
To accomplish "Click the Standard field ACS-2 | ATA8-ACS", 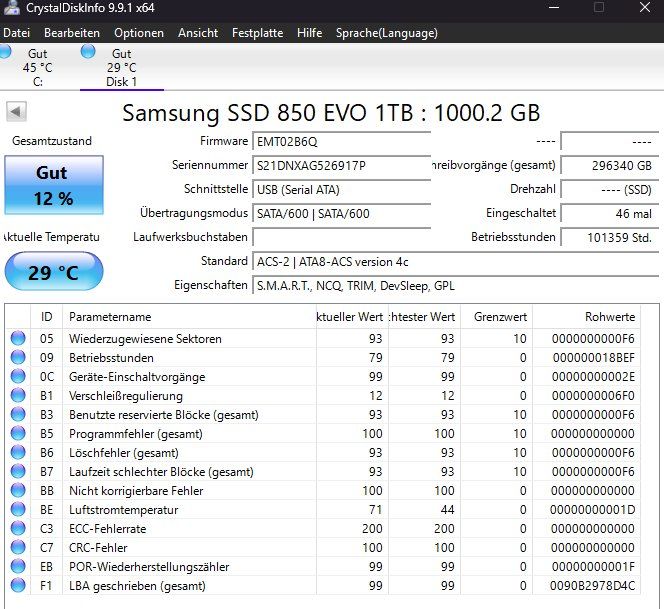I will coord(456,262).
